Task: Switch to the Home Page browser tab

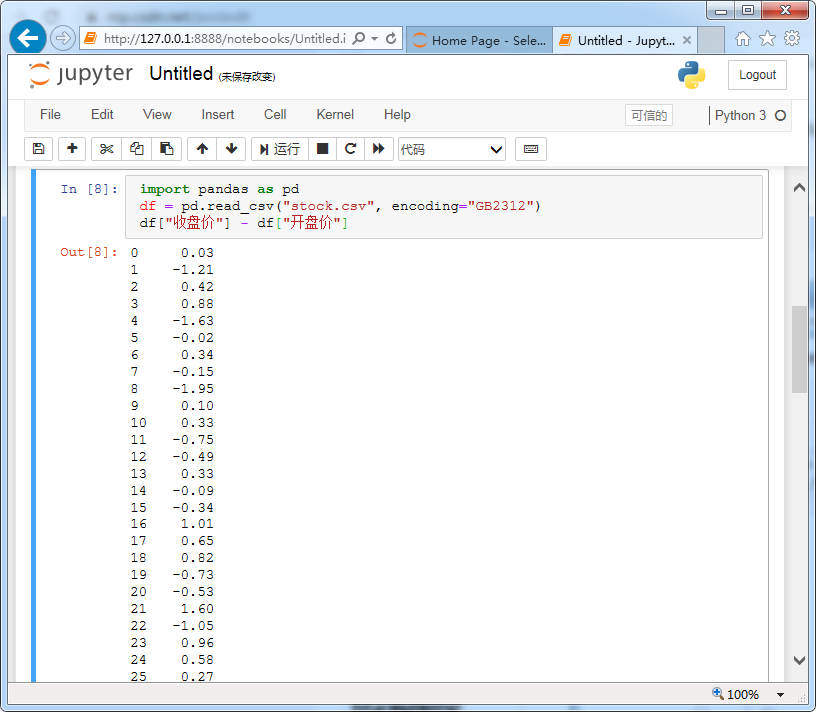Action: 479,40
